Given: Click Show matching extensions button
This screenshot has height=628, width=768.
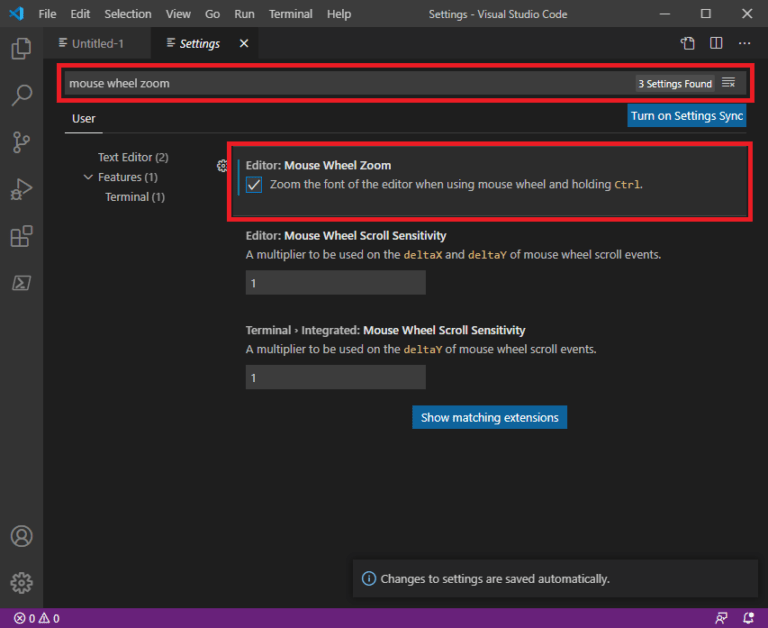Looking at the screenshot, I should (489, 417).
